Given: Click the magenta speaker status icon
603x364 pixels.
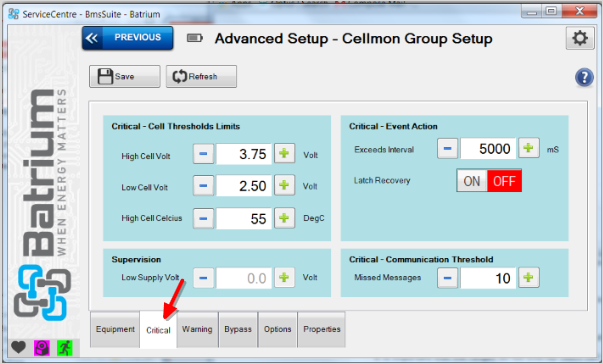Looking at the screenshot, I should coord(42,348).
